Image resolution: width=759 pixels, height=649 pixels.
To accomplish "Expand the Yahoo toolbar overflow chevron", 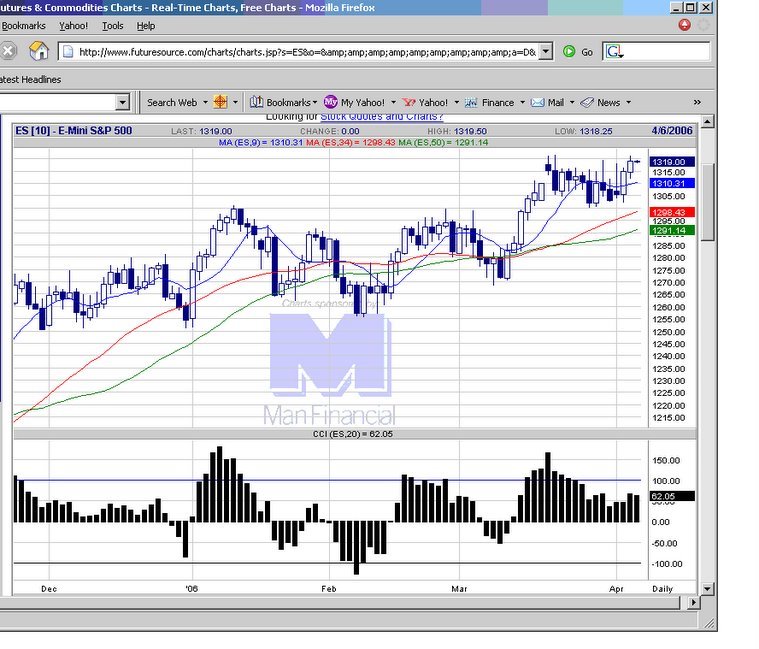I will [697, 102].
